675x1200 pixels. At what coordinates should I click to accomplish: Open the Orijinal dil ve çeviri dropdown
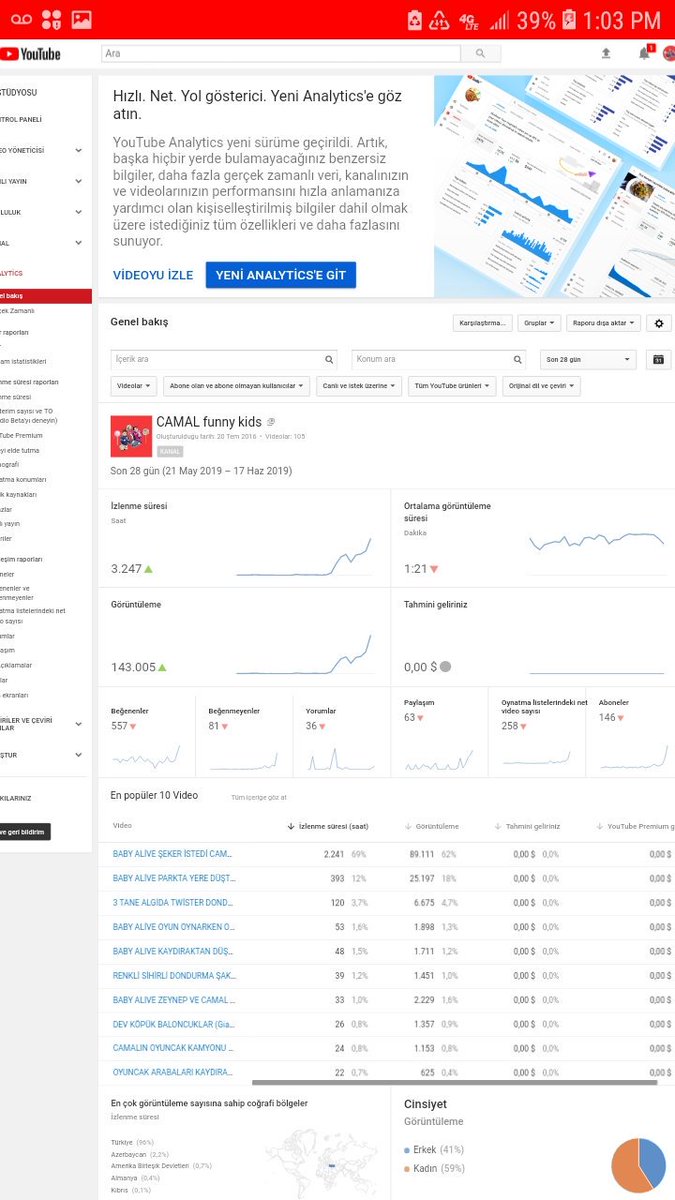click(541, 385)
